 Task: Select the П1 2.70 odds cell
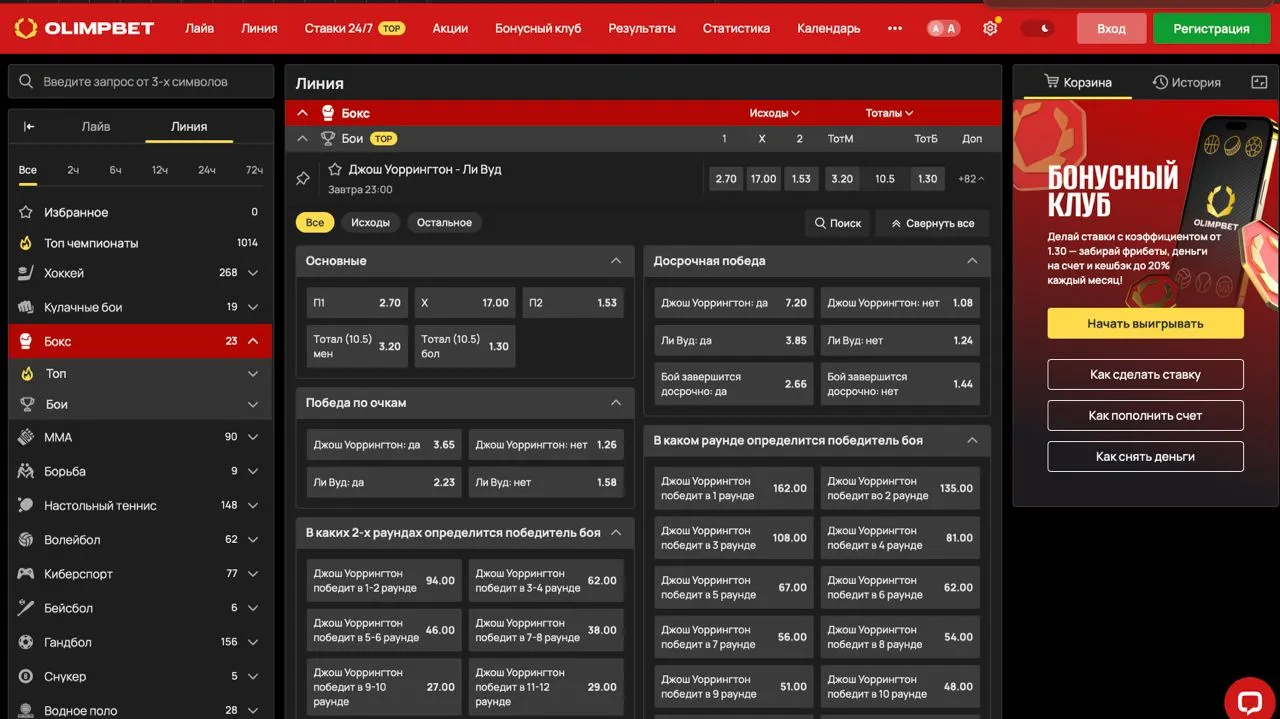tap(357, 303)
